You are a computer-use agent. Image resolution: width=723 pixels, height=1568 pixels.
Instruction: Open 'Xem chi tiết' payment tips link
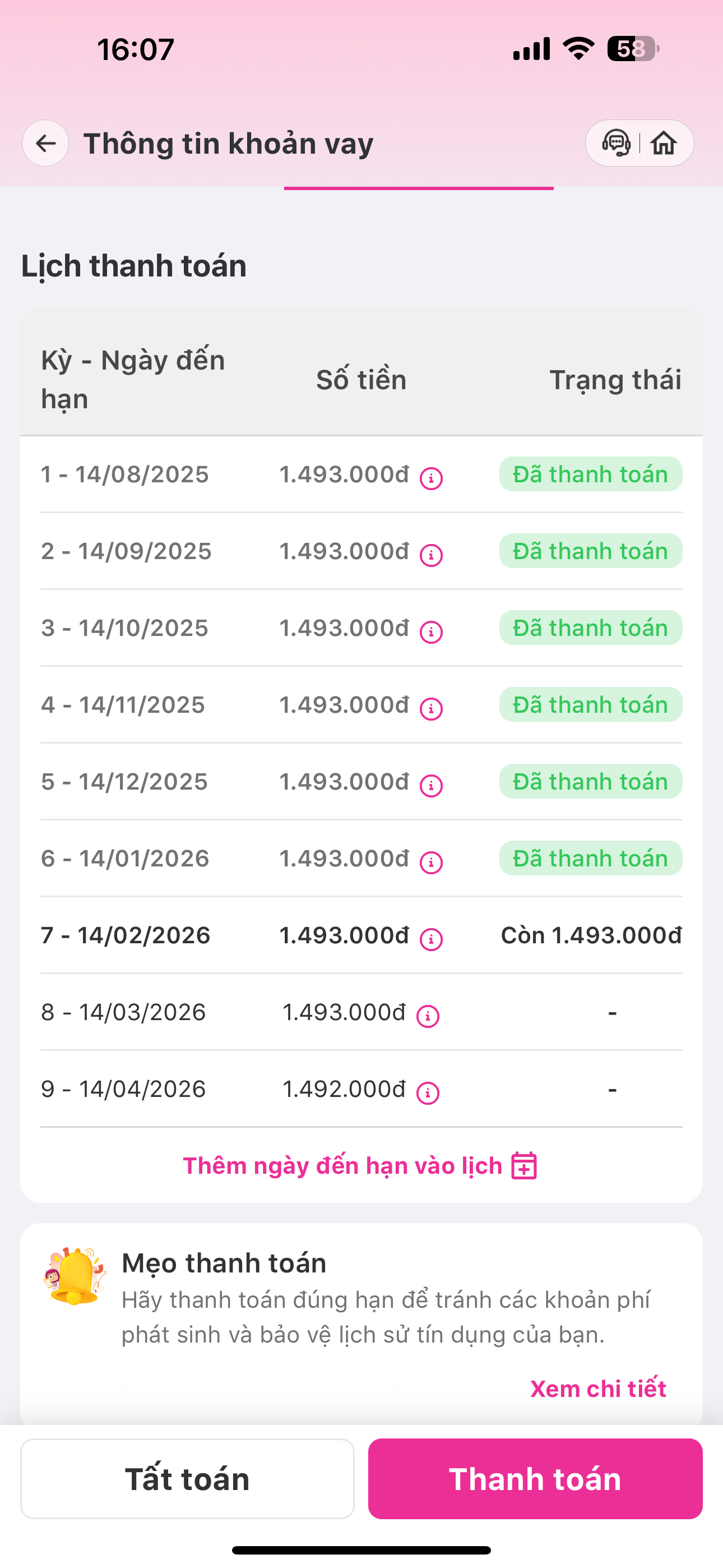[x=597, y=1389]
